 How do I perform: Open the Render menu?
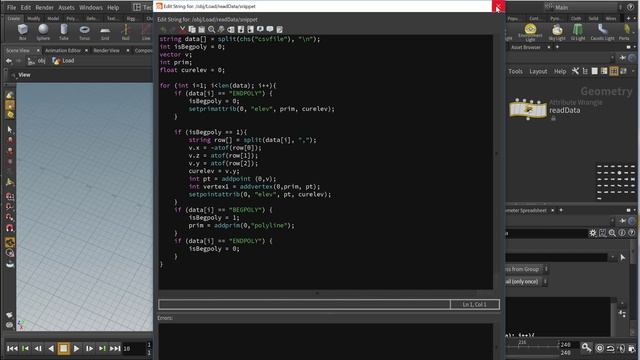click(44, 7)
